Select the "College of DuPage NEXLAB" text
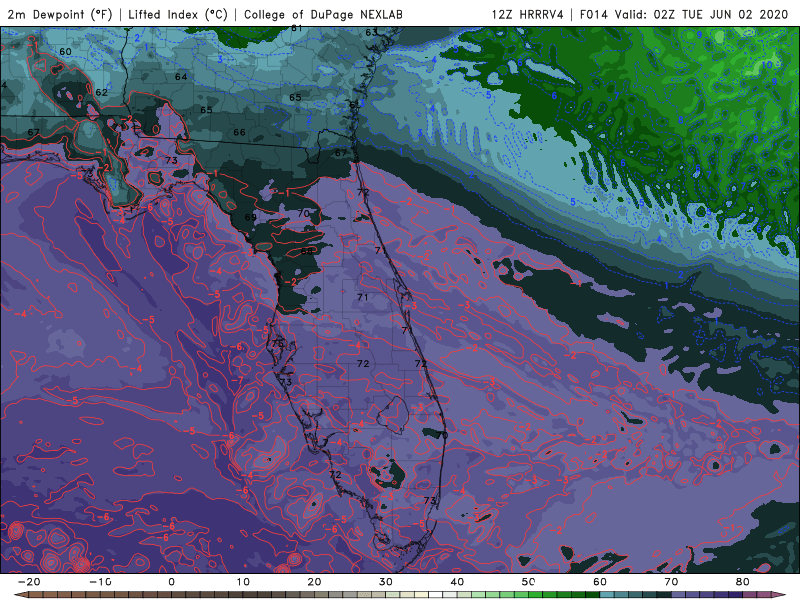The image size is (800, 600). tap(323, 14)
